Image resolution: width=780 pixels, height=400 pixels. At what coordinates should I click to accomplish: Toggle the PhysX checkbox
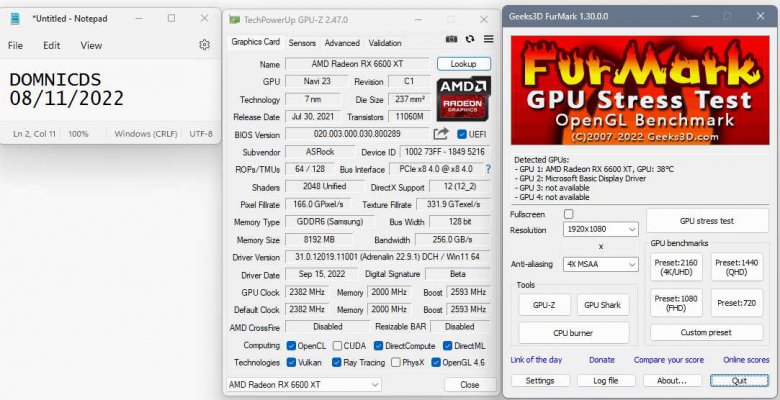tap(395, 362)
